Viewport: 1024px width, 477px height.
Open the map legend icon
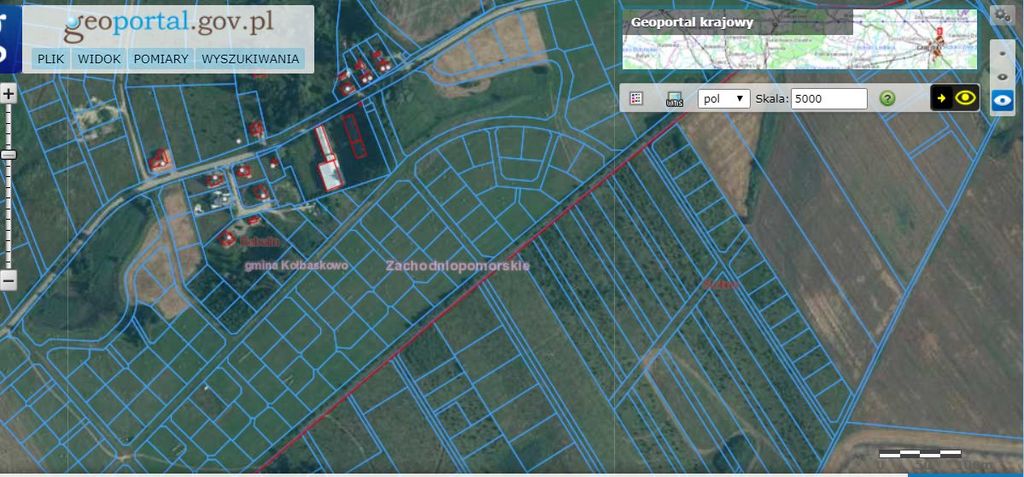click(636, 98)
